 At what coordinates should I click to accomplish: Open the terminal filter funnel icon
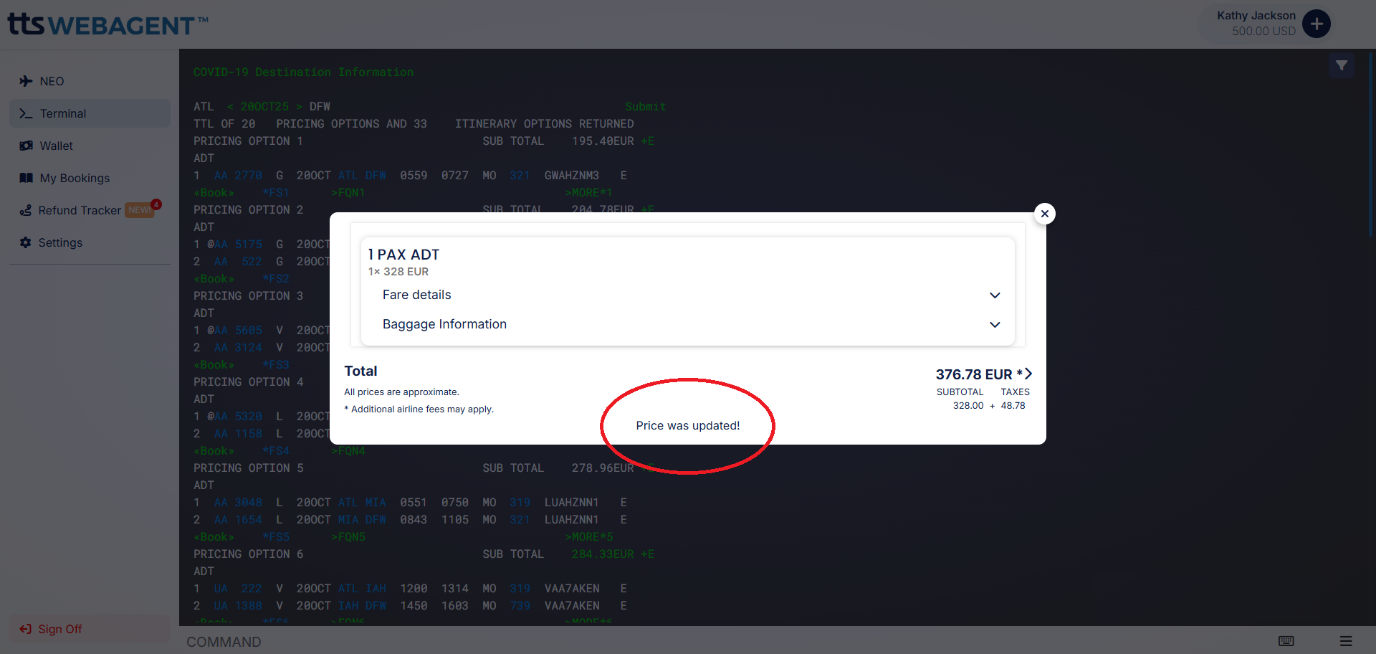(x=1341, y=66)
